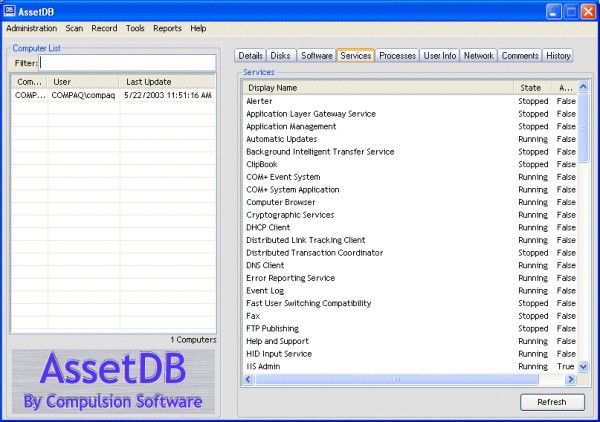Screen dimensions: 600x422
Task: Open the Reports menu
Action: pyautogui.click(x=167, y=28)
